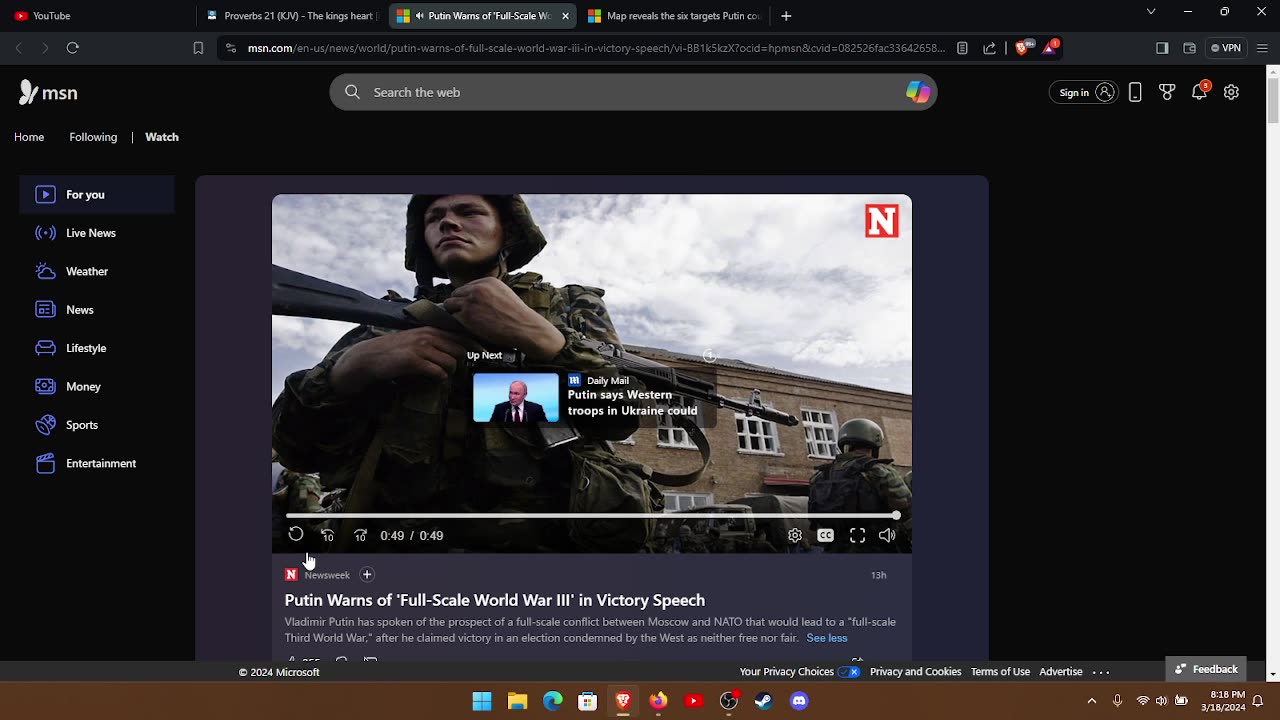Skip forward 10 seconds in the video
The image size is (1280, 720).
point(361,535)
